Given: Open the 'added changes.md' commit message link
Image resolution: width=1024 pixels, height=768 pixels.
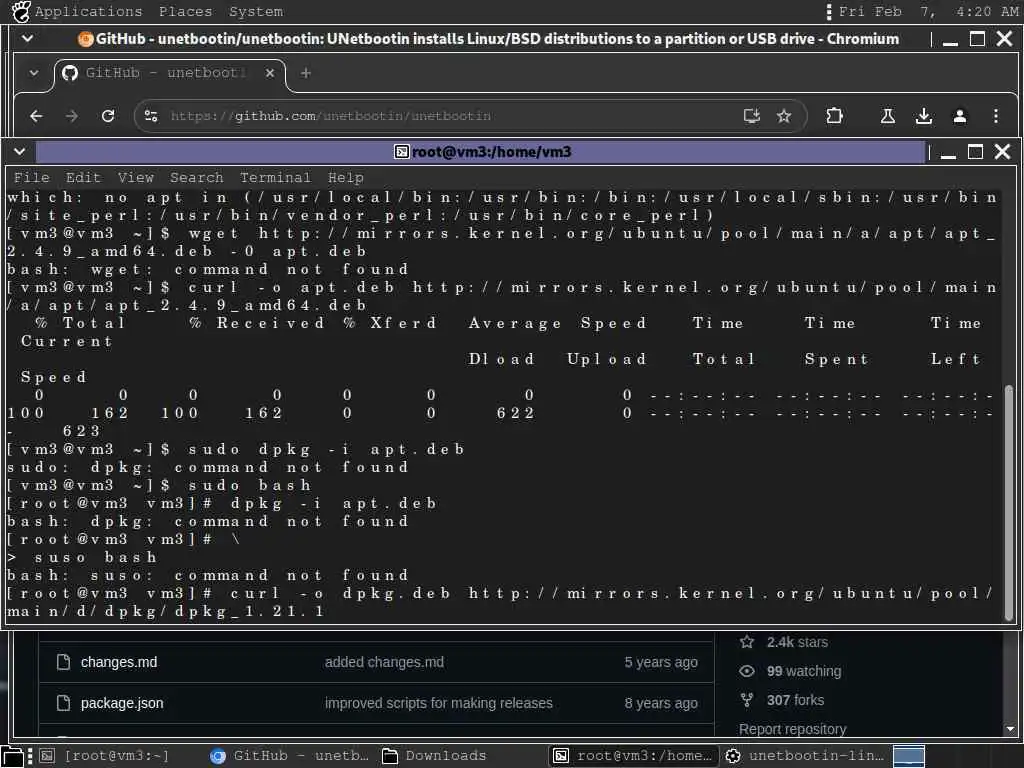Looking at the screenshot, I should (x=384, y=662).
